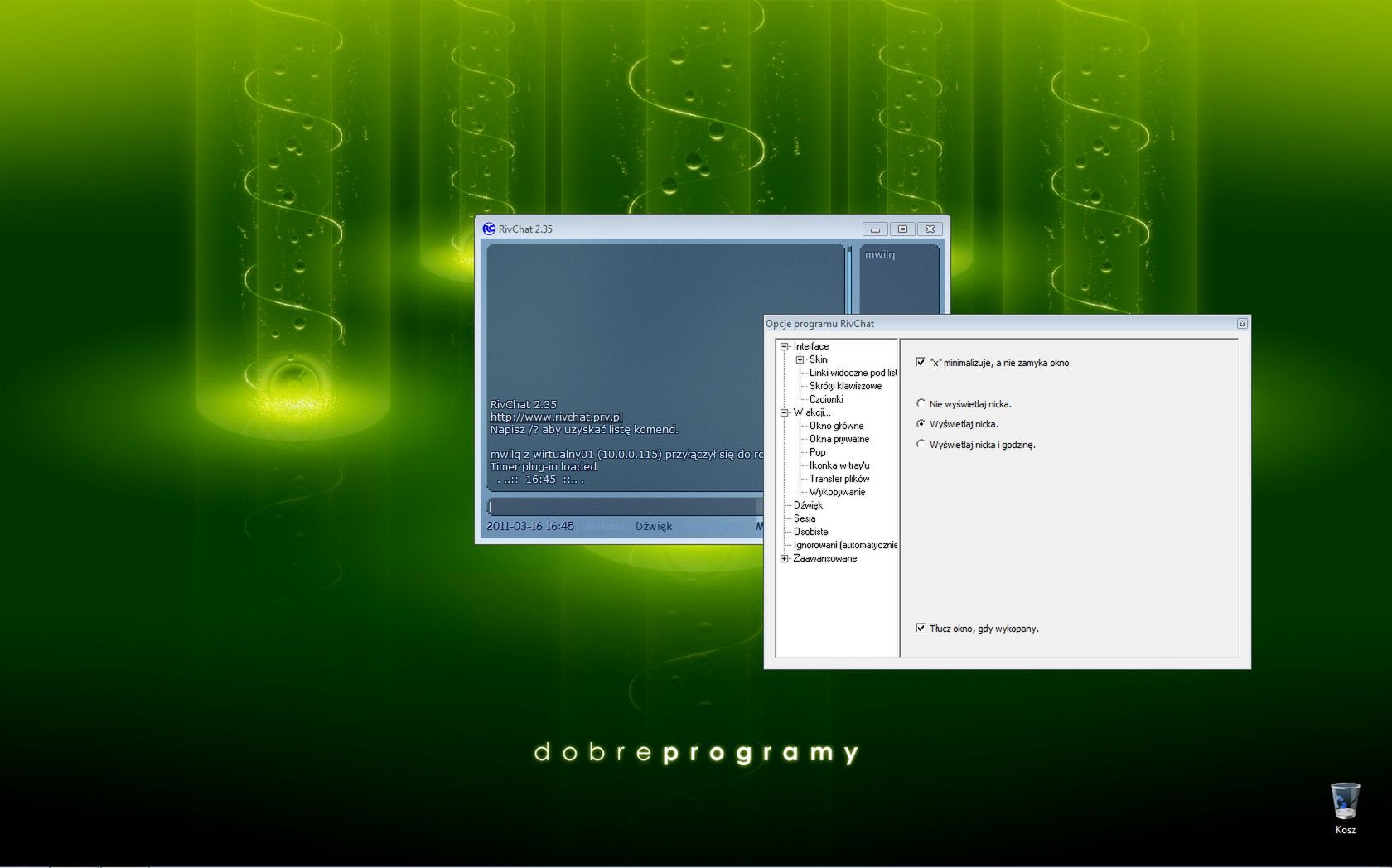
Task: Select Pop in the options tree
Action: [x=818, y=452]
